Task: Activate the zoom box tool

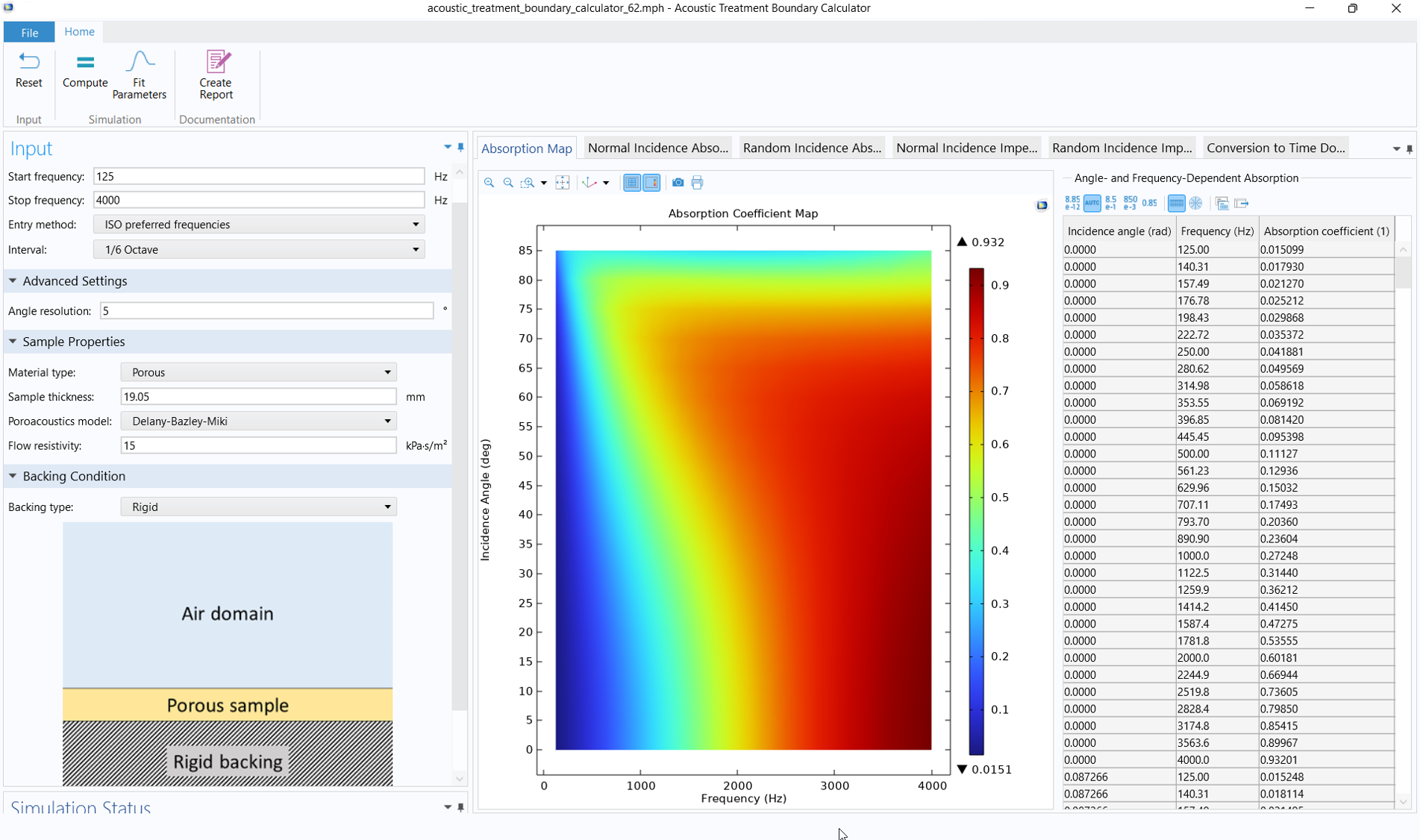Action: 528,183
